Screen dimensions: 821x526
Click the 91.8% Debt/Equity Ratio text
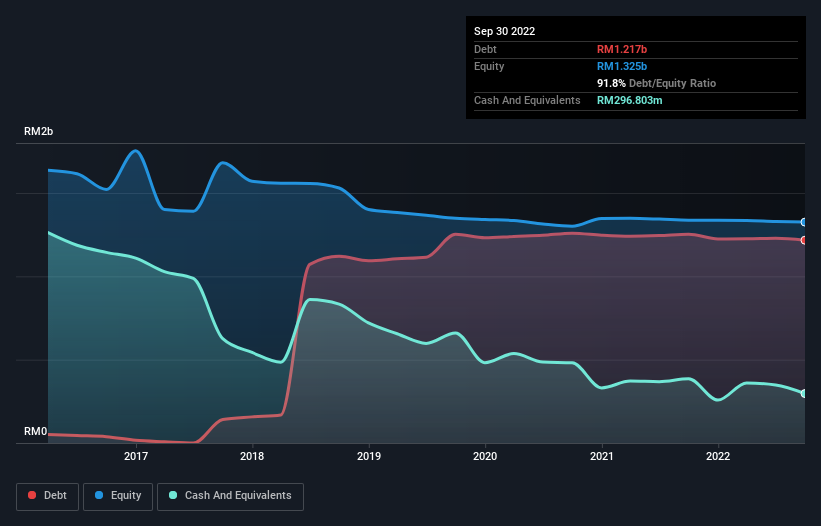tap(656, 83)
